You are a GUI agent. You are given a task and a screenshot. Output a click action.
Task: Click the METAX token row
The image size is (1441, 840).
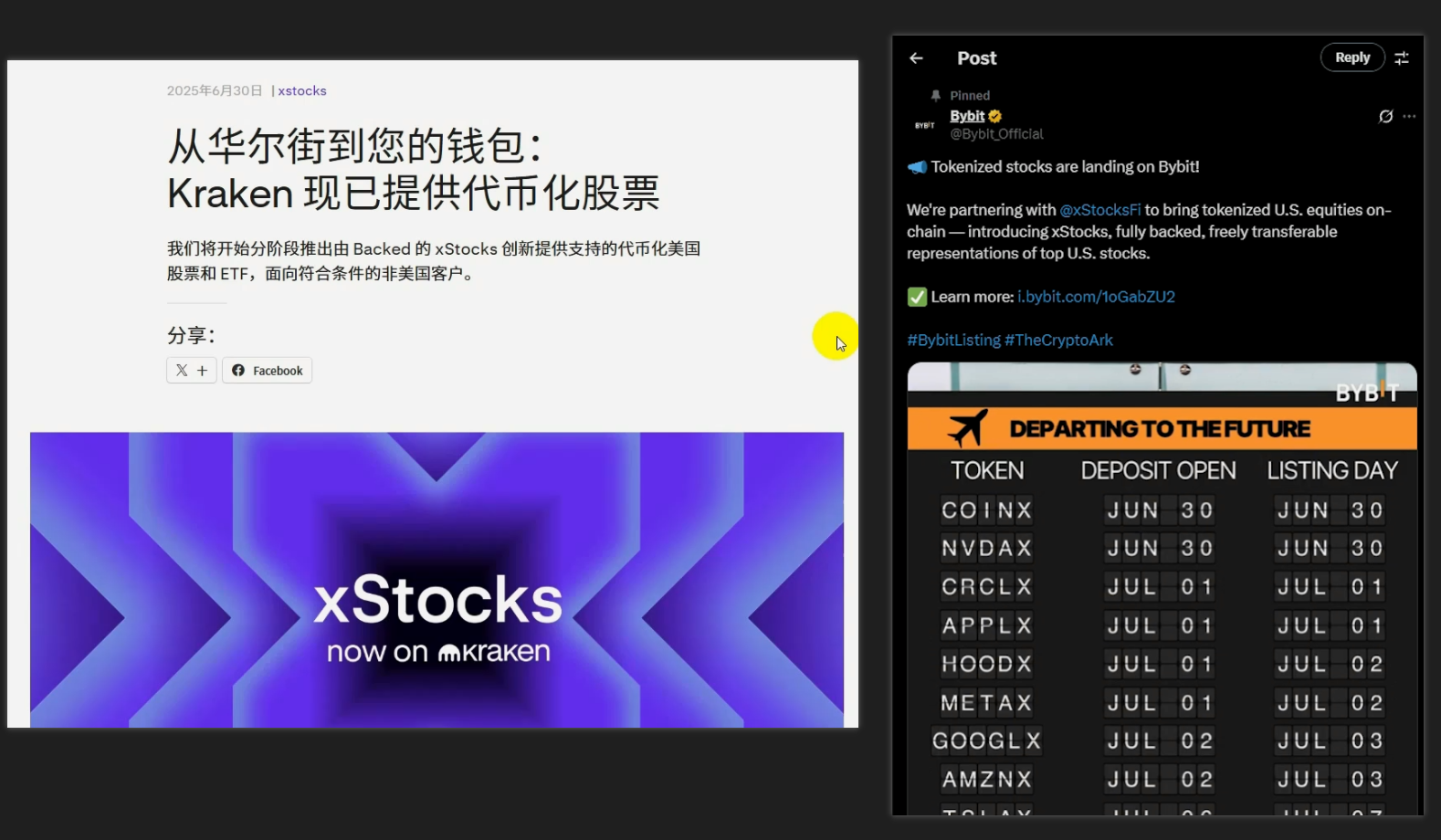click(x=1162, y=703)
